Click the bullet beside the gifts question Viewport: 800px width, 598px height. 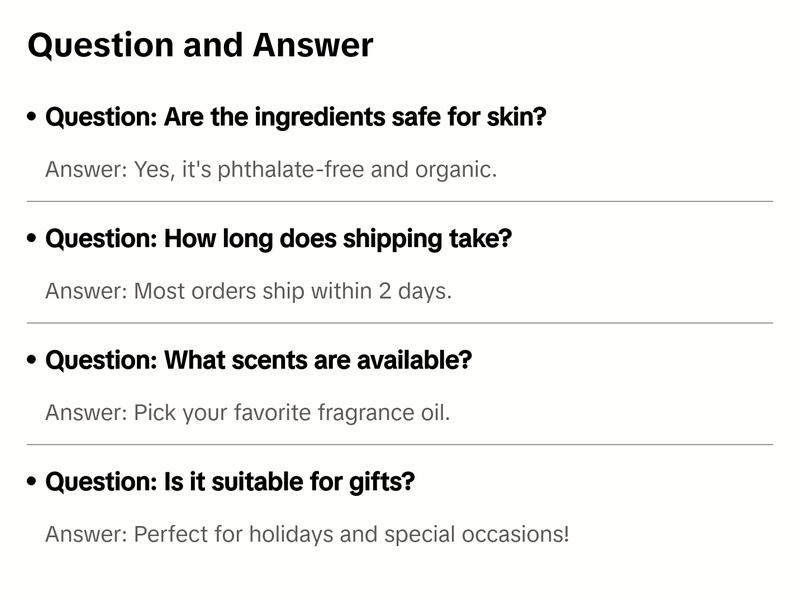tap(32, 482)
